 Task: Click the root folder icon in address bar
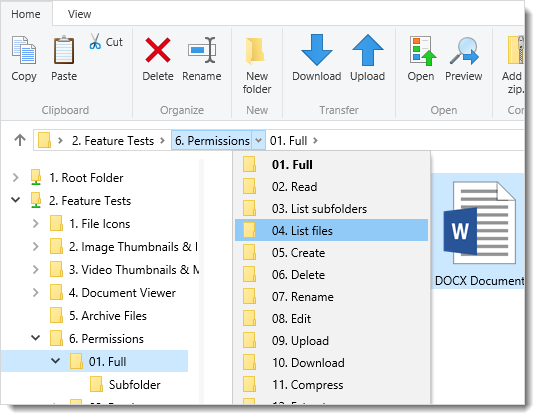[x=44, y=140]
